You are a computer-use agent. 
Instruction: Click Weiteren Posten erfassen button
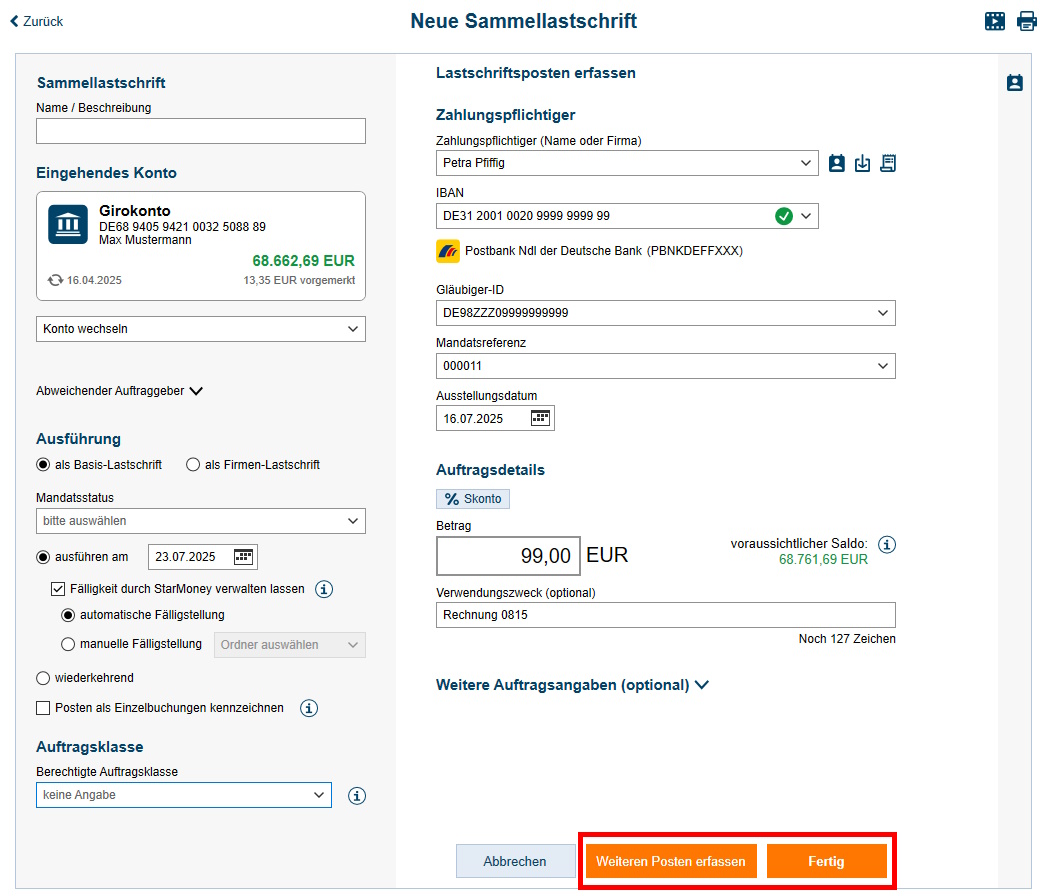pyautogui.click(x=671, y=861)
